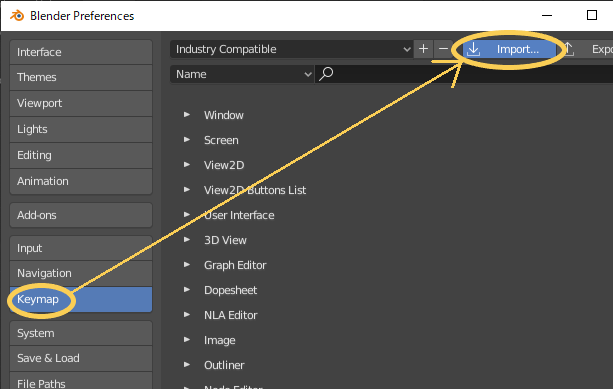The width and height of the screenshot is (613, 389).
Task: Expand the Screen keymap section
Action: (187, 140)
